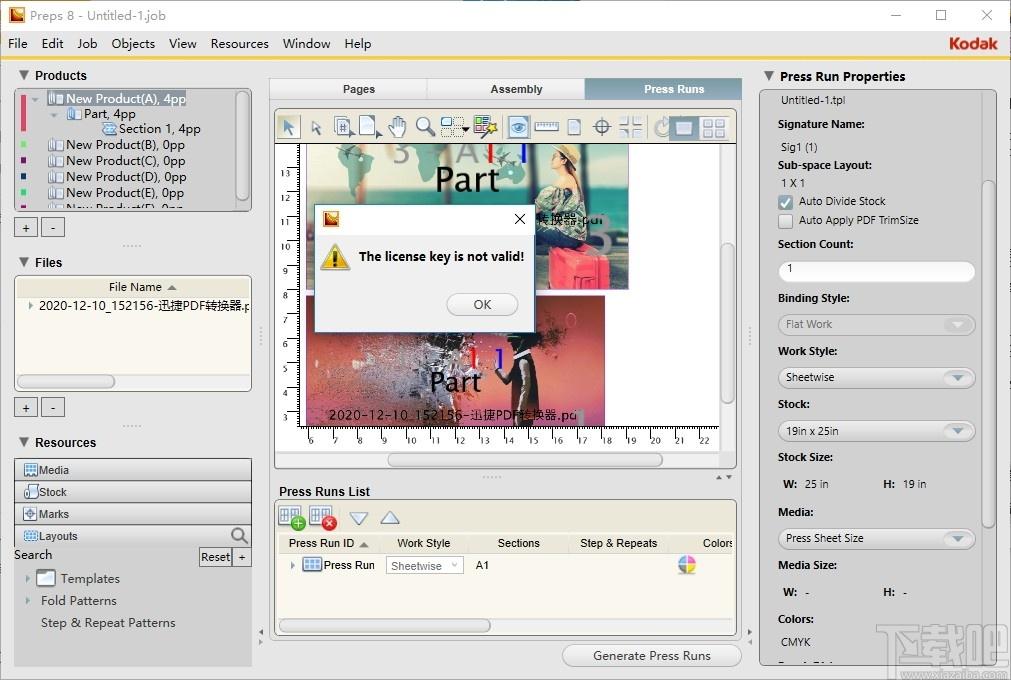
Task: Click the search magnifier in Resources
Action: click(x=240, y=536)
